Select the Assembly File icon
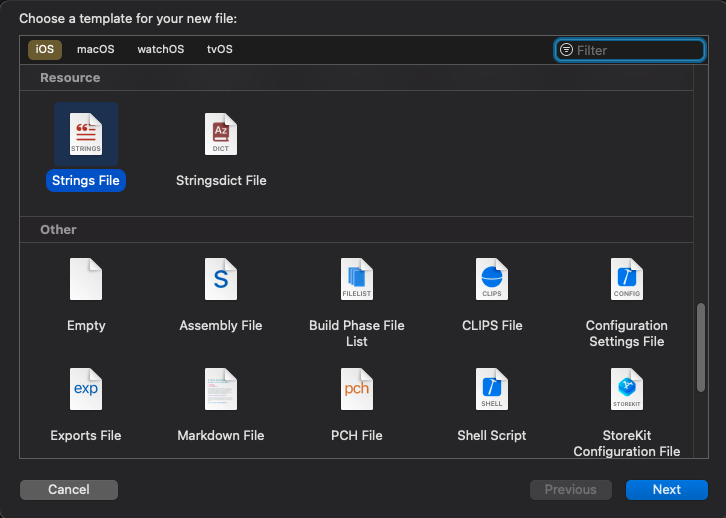 221,279
